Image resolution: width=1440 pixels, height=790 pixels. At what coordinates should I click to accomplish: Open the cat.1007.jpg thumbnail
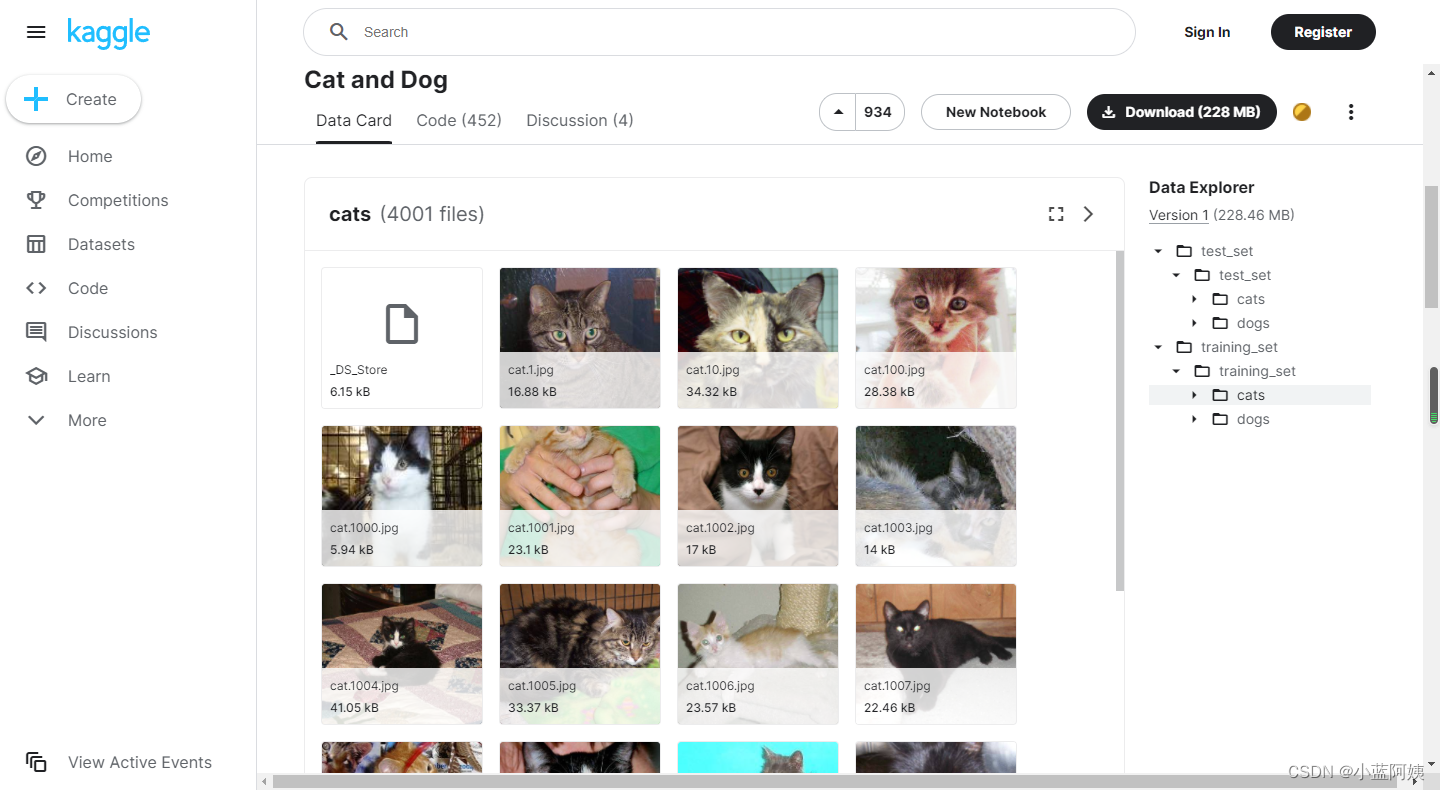coord(936,654)
